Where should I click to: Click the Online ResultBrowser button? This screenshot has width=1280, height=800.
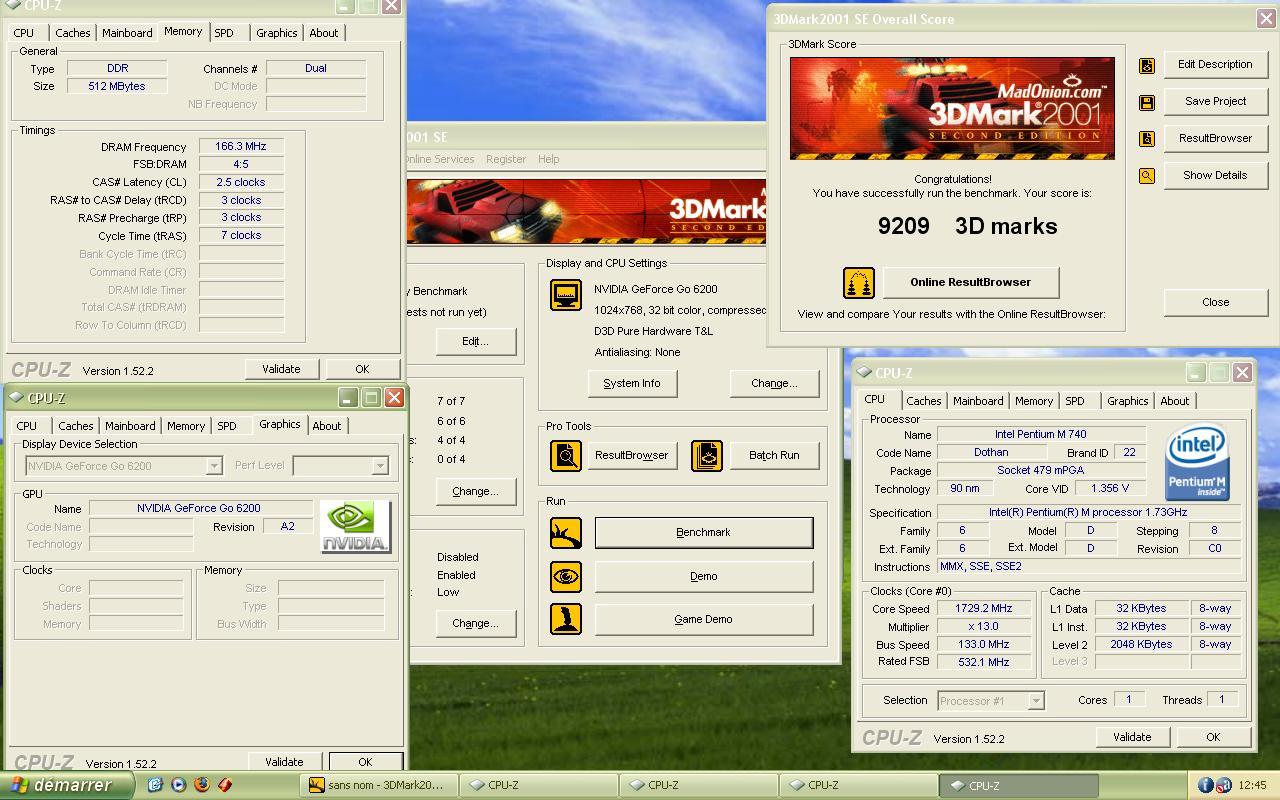970,283
